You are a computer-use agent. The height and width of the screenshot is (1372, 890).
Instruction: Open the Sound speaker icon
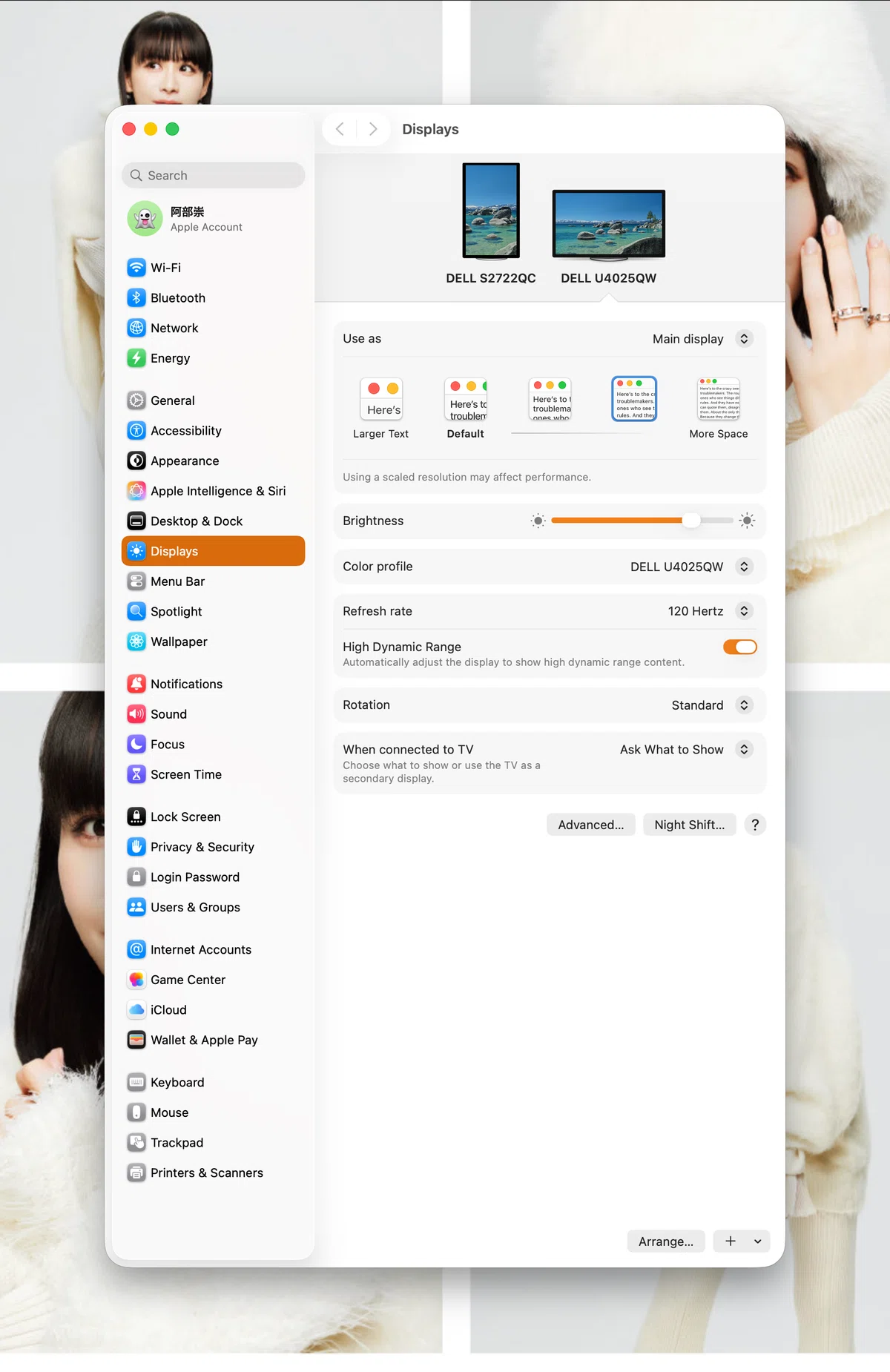tap(136, 714)
